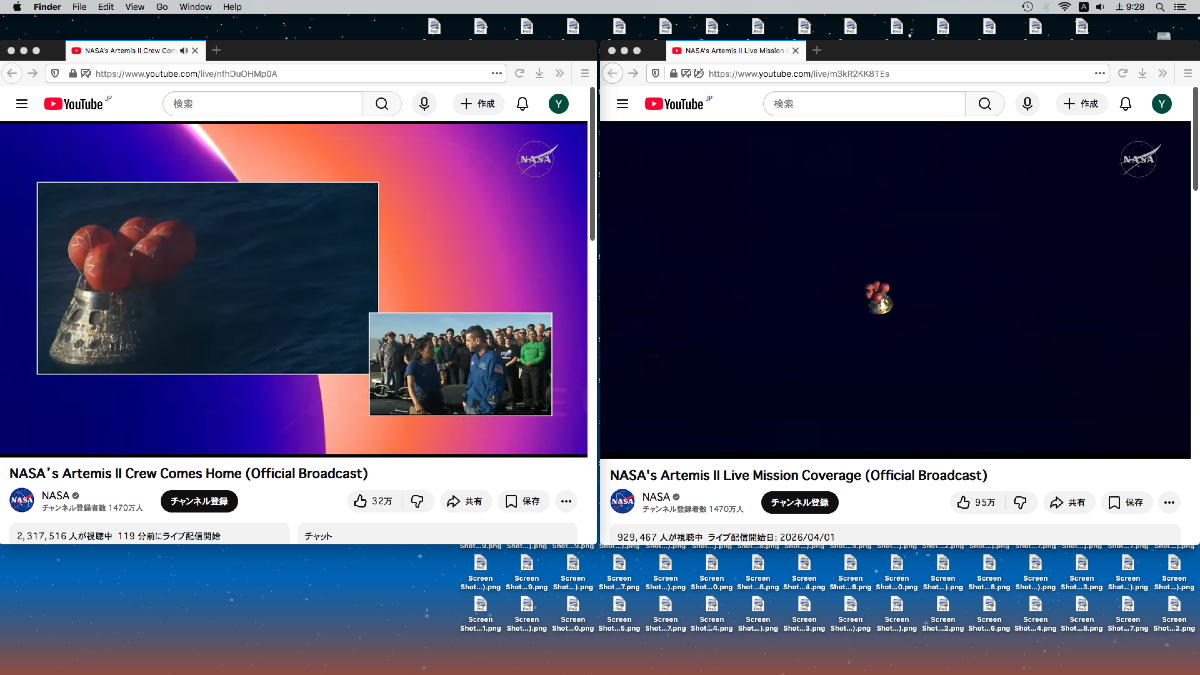Click 共有 share button in left window

tap(465, 501)
